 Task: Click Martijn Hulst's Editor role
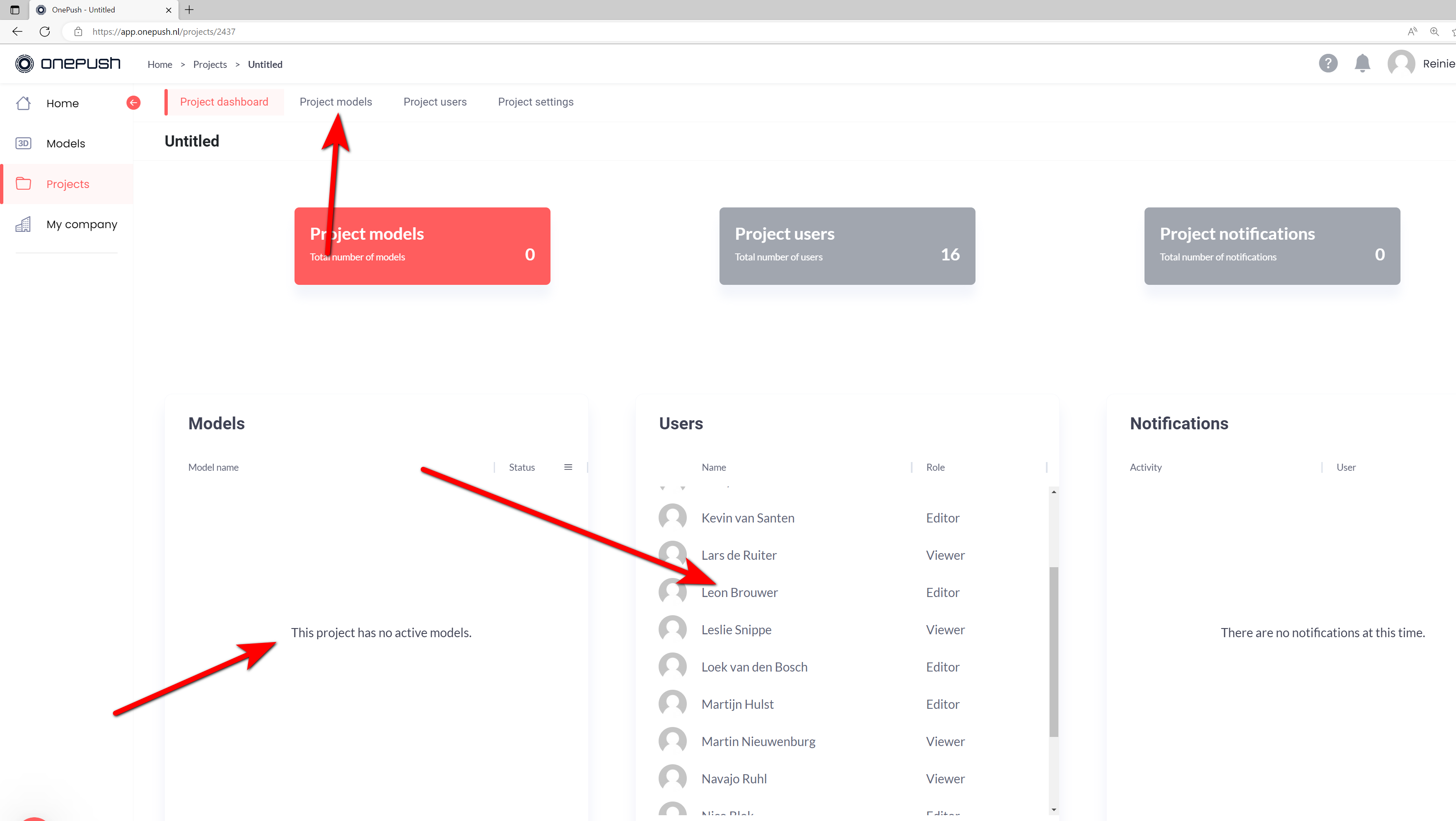click(x=943, y=704)
